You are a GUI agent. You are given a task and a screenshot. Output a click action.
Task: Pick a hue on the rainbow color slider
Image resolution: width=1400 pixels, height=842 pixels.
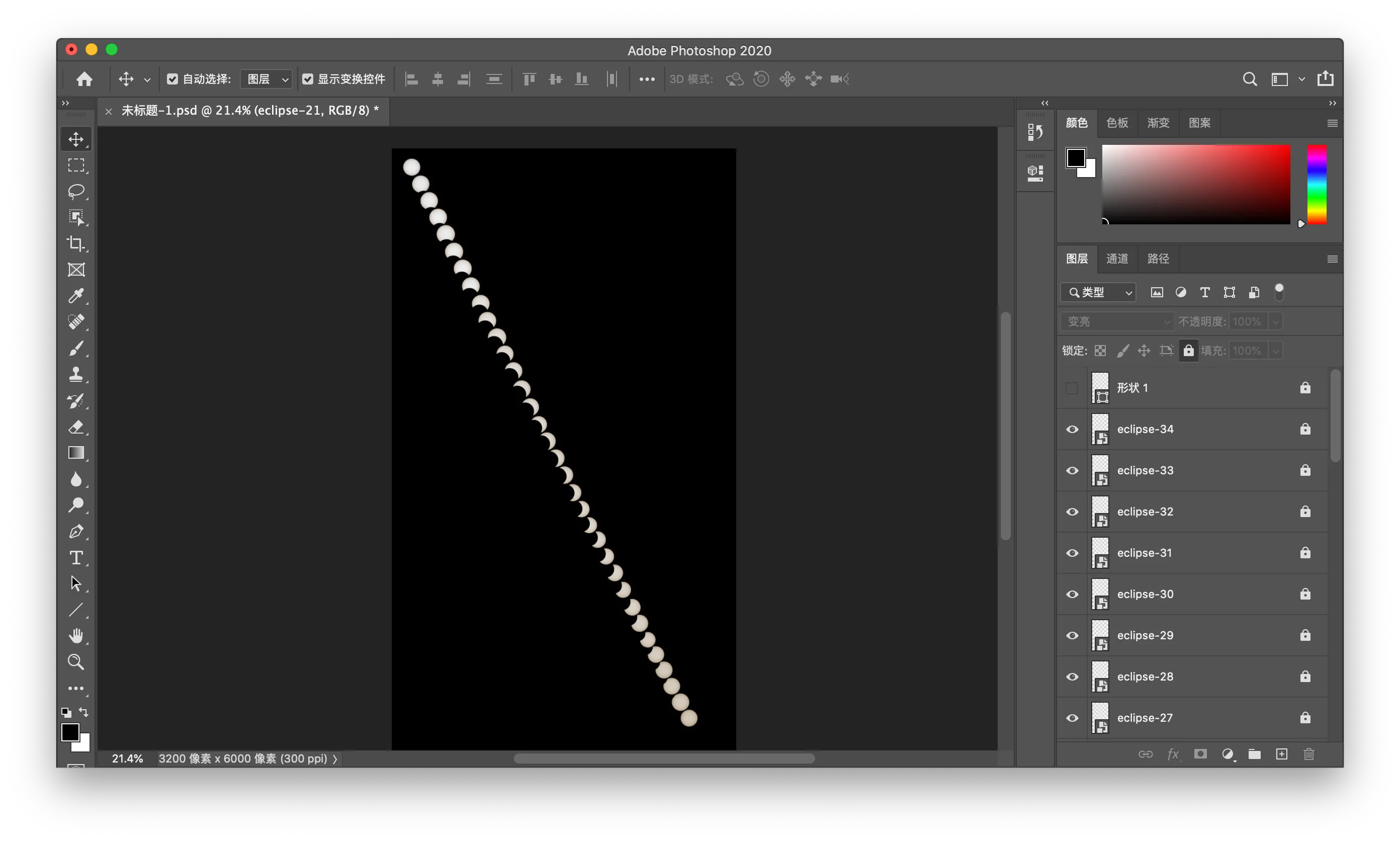point(1317,185)
